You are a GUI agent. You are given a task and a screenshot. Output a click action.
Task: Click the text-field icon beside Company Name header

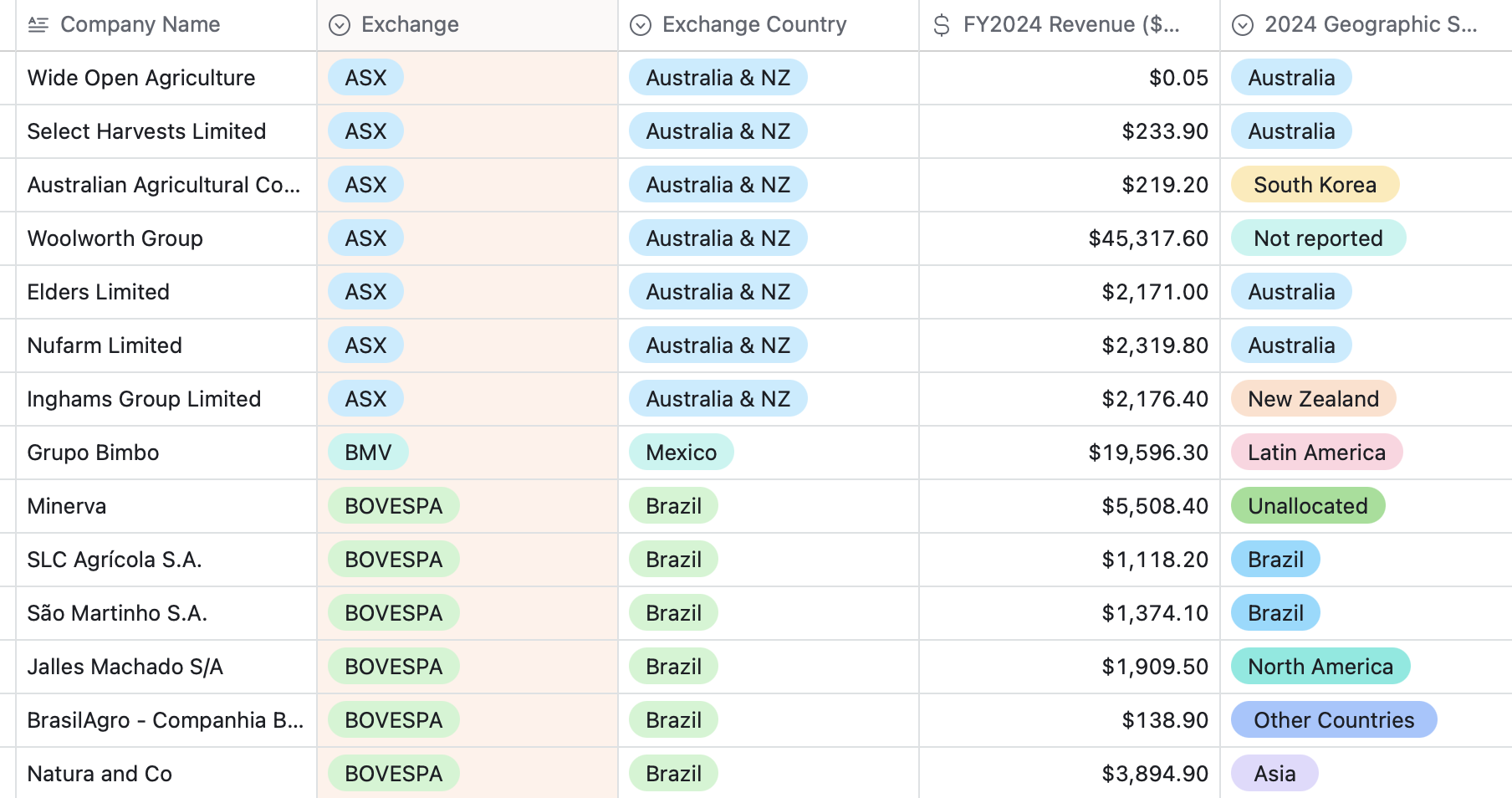tap(38, 25)
